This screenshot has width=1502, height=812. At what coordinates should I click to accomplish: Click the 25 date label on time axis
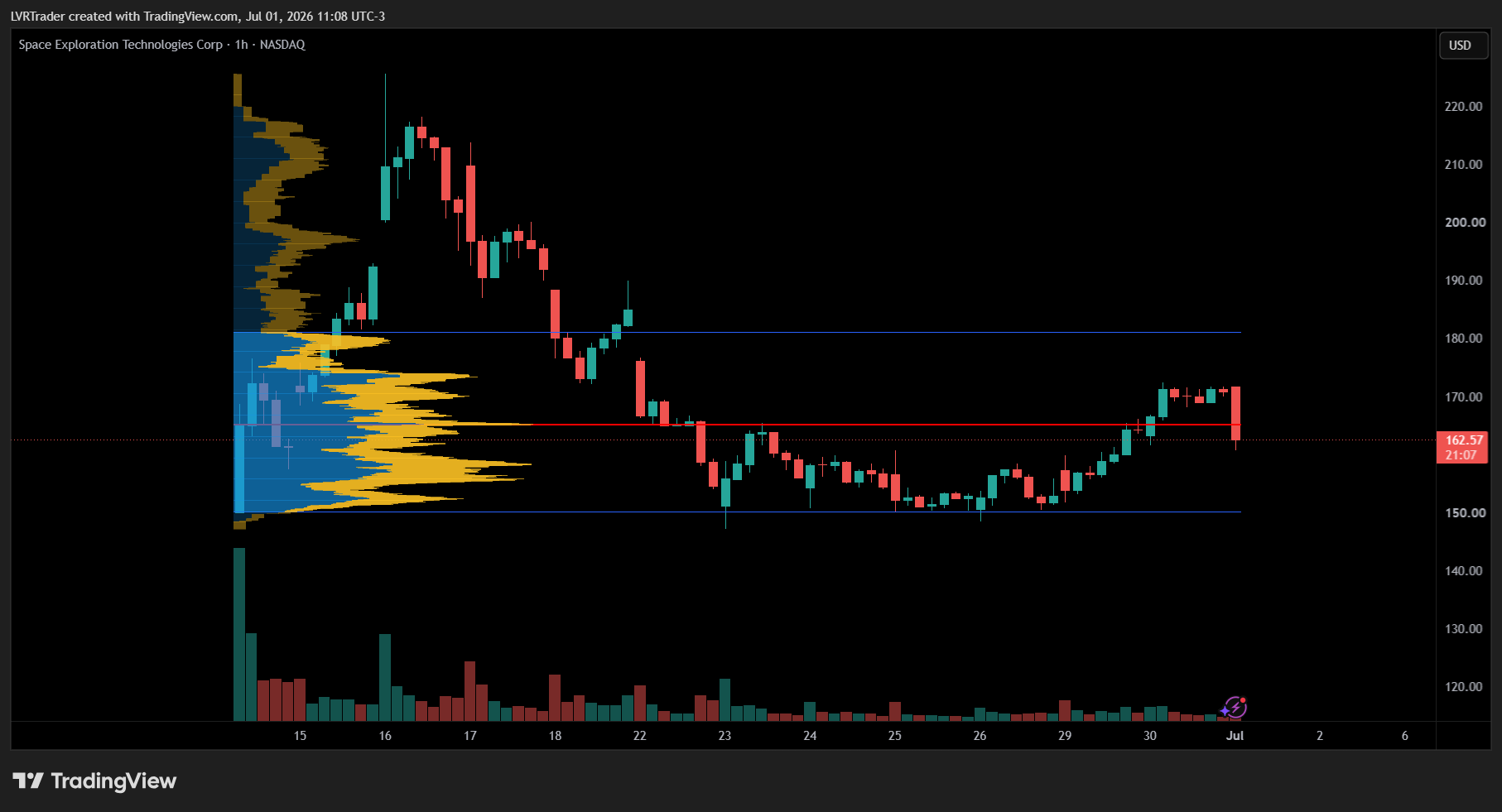[x=895, y=735]
